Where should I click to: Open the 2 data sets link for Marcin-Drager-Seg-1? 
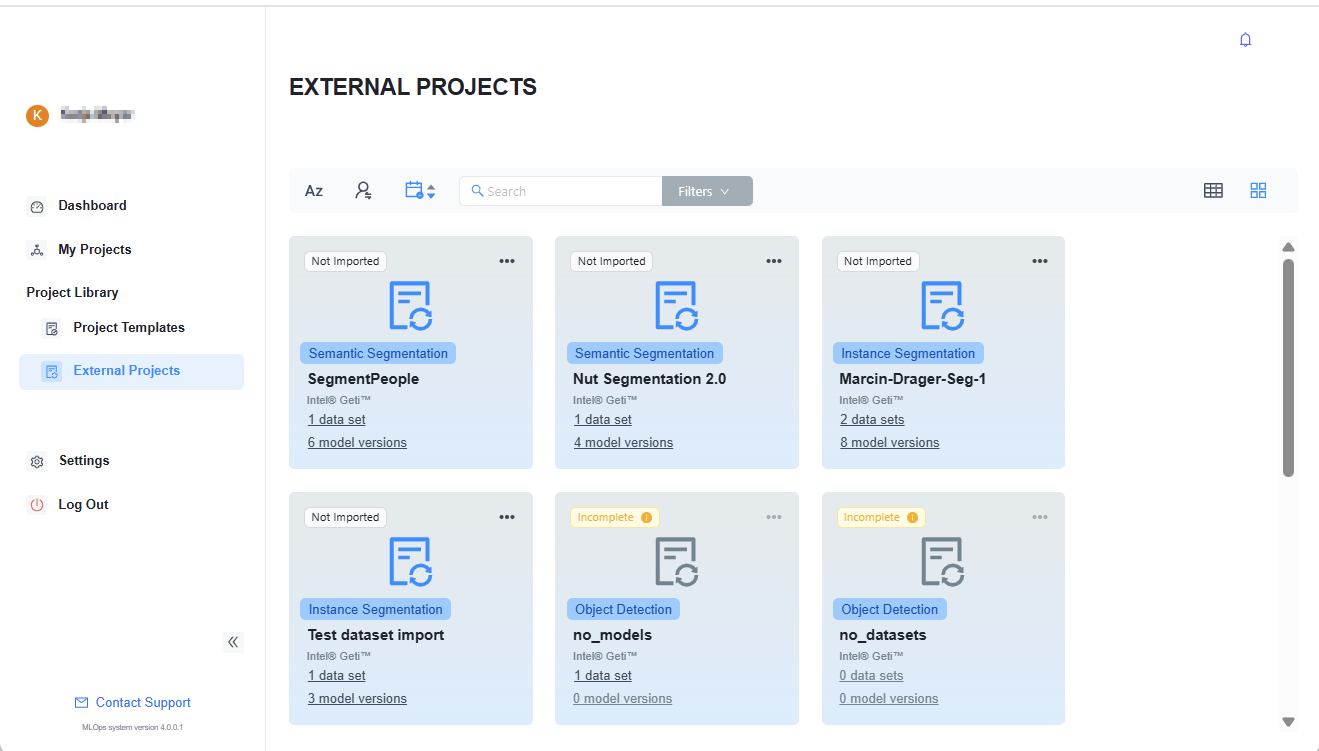click(871, 419)
